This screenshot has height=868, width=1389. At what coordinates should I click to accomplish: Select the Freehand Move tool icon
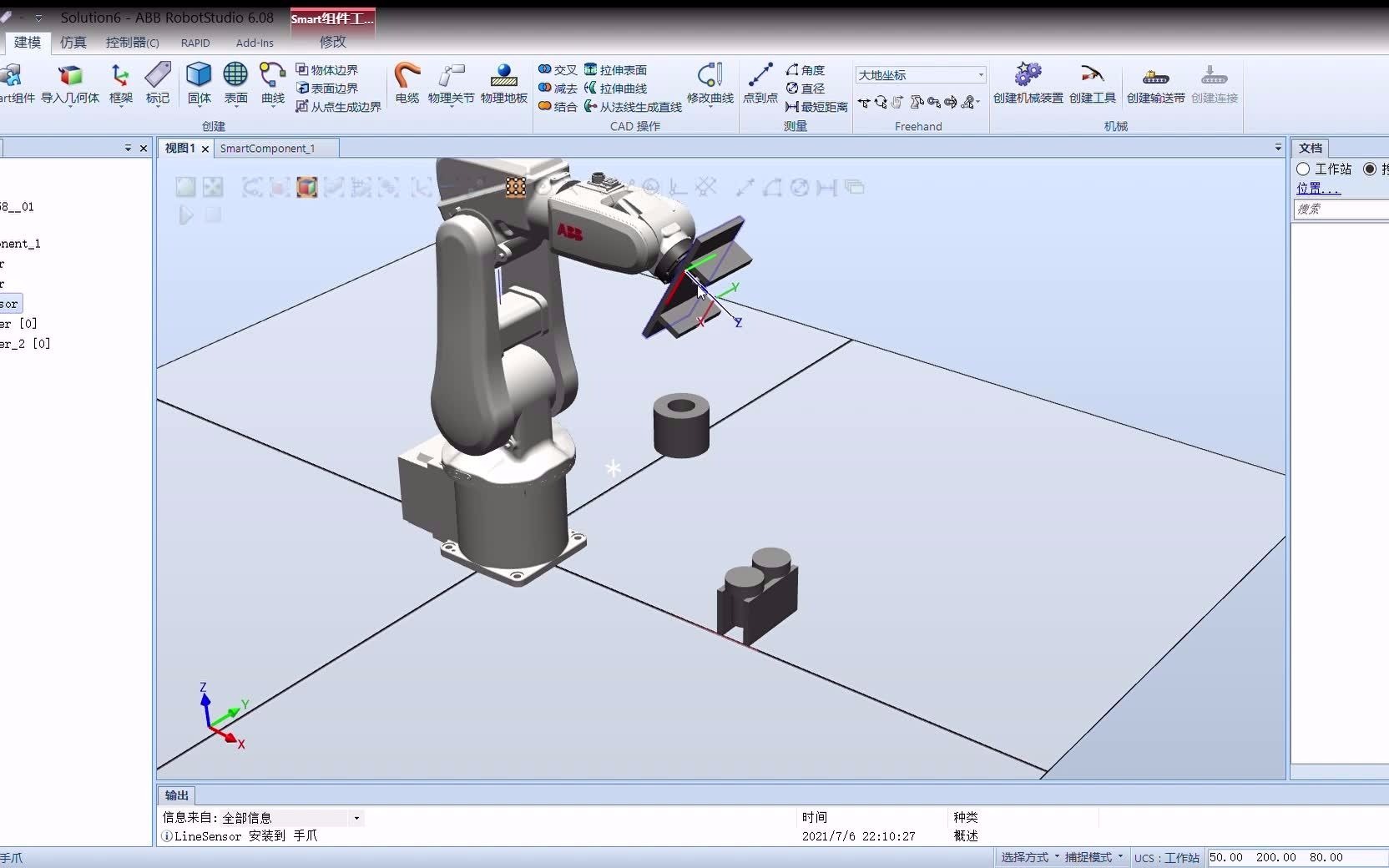864,103
